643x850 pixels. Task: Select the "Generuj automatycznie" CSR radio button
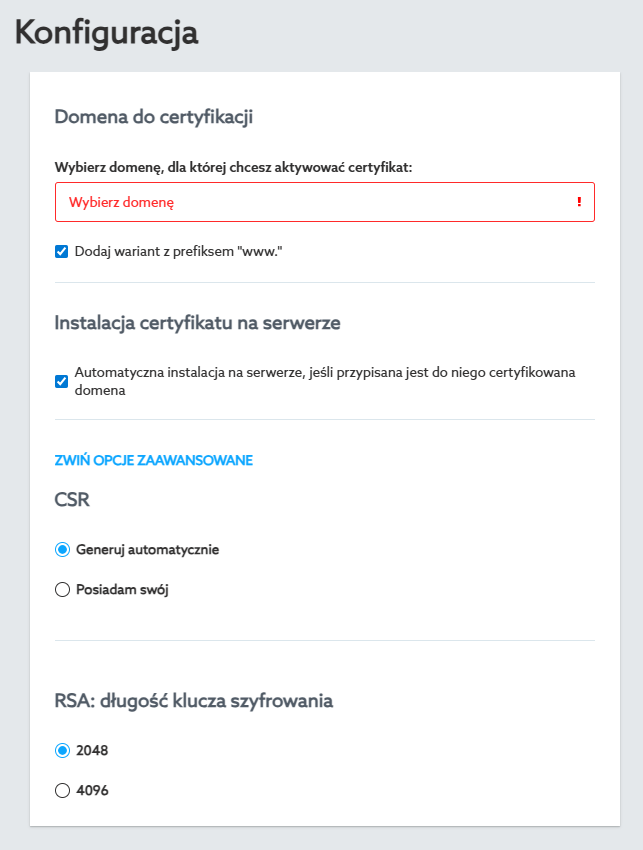[62, 549]
